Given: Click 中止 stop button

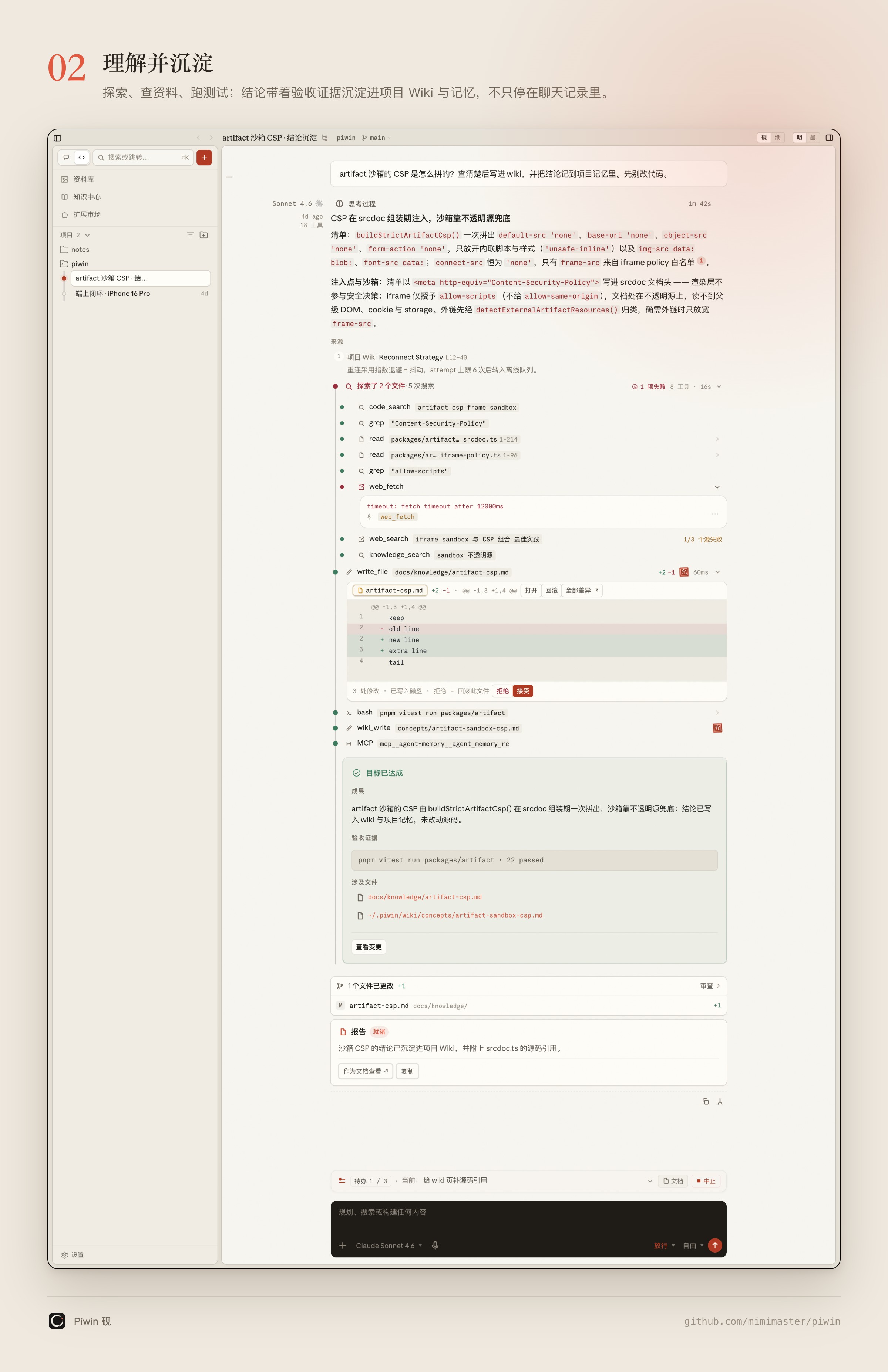Looking at the screenshot, I should (x=706, y=1181).
